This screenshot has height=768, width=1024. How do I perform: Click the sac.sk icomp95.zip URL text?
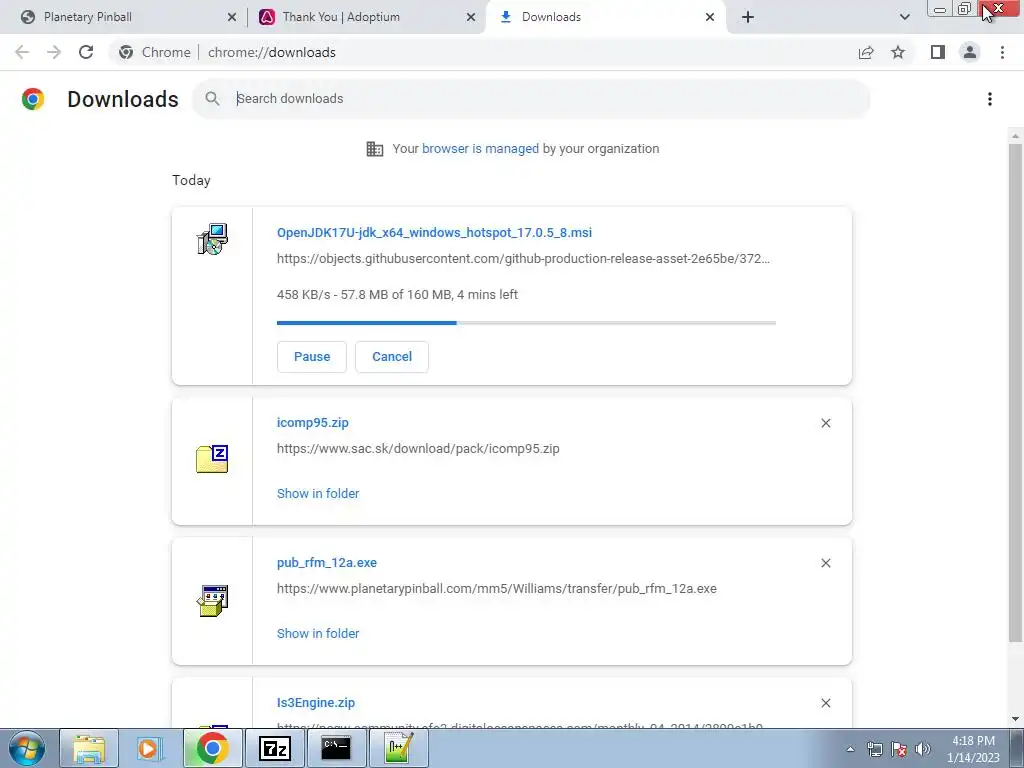pyautogui.click(x=418, y=449)
